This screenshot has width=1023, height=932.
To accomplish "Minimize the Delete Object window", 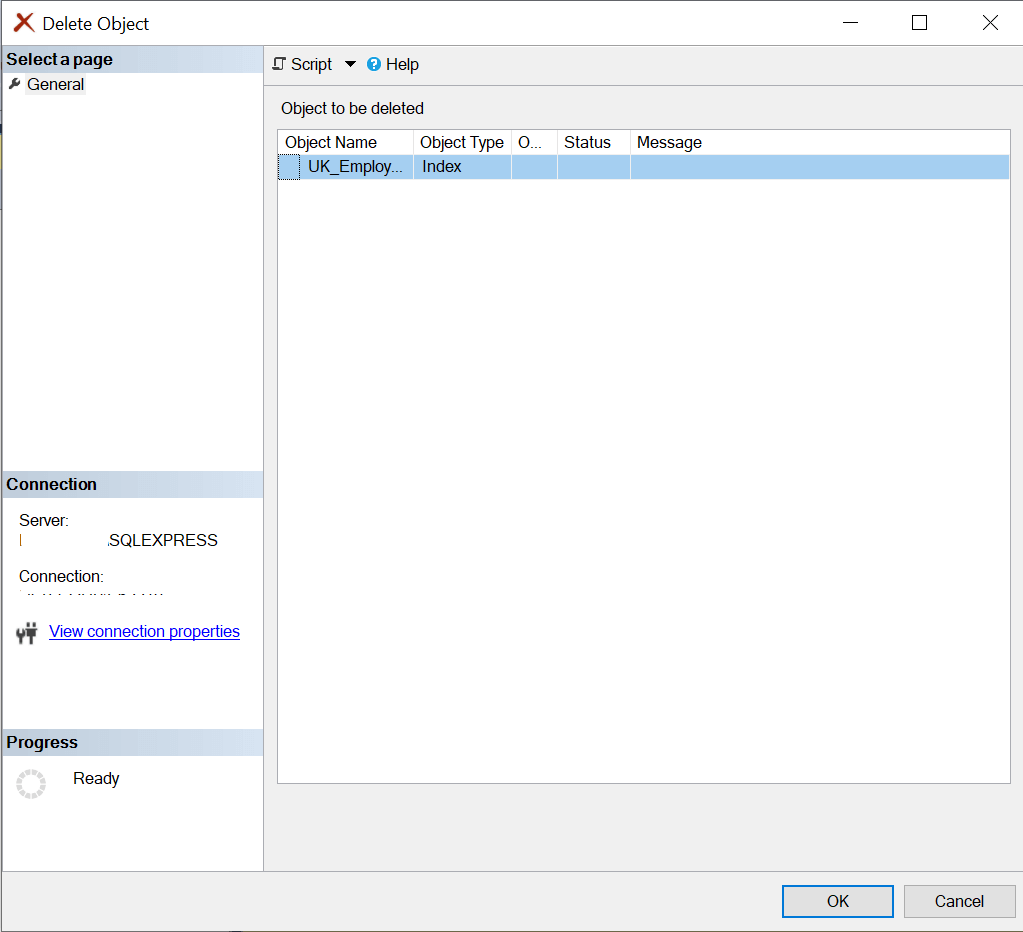I will (850, 23).
